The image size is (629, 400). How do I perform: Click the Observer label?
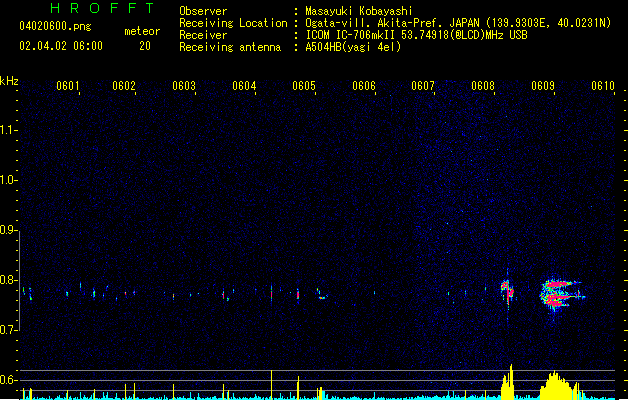(x=203, y=11)
